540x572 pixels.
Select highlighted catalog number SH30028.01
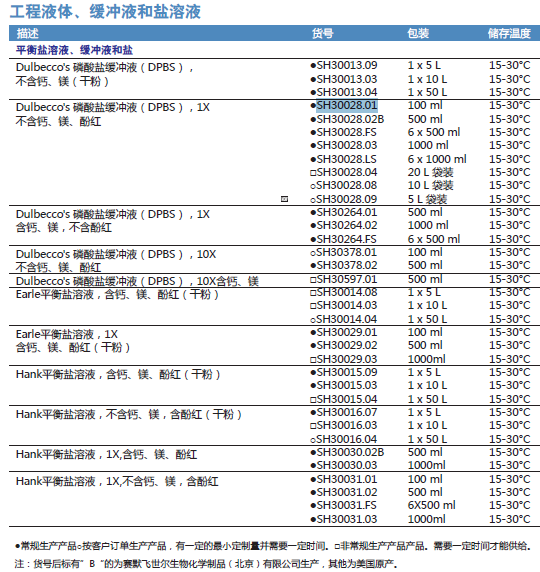tap(347, 105)
